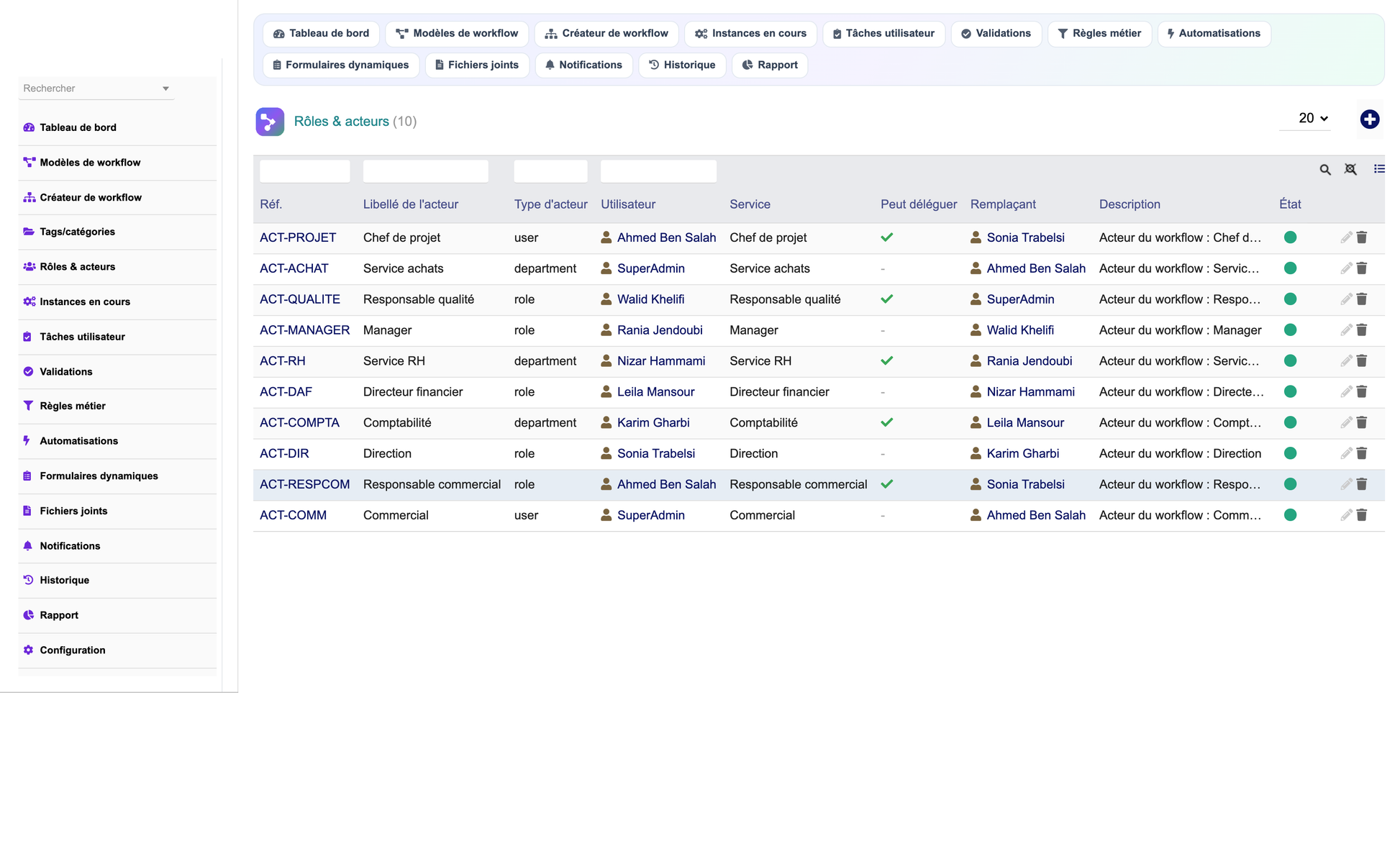1400x867 pixels.
Task: Click the green status dot of ACT-ACHAT
Action: pyautogui.click(x=1290, y=268)
